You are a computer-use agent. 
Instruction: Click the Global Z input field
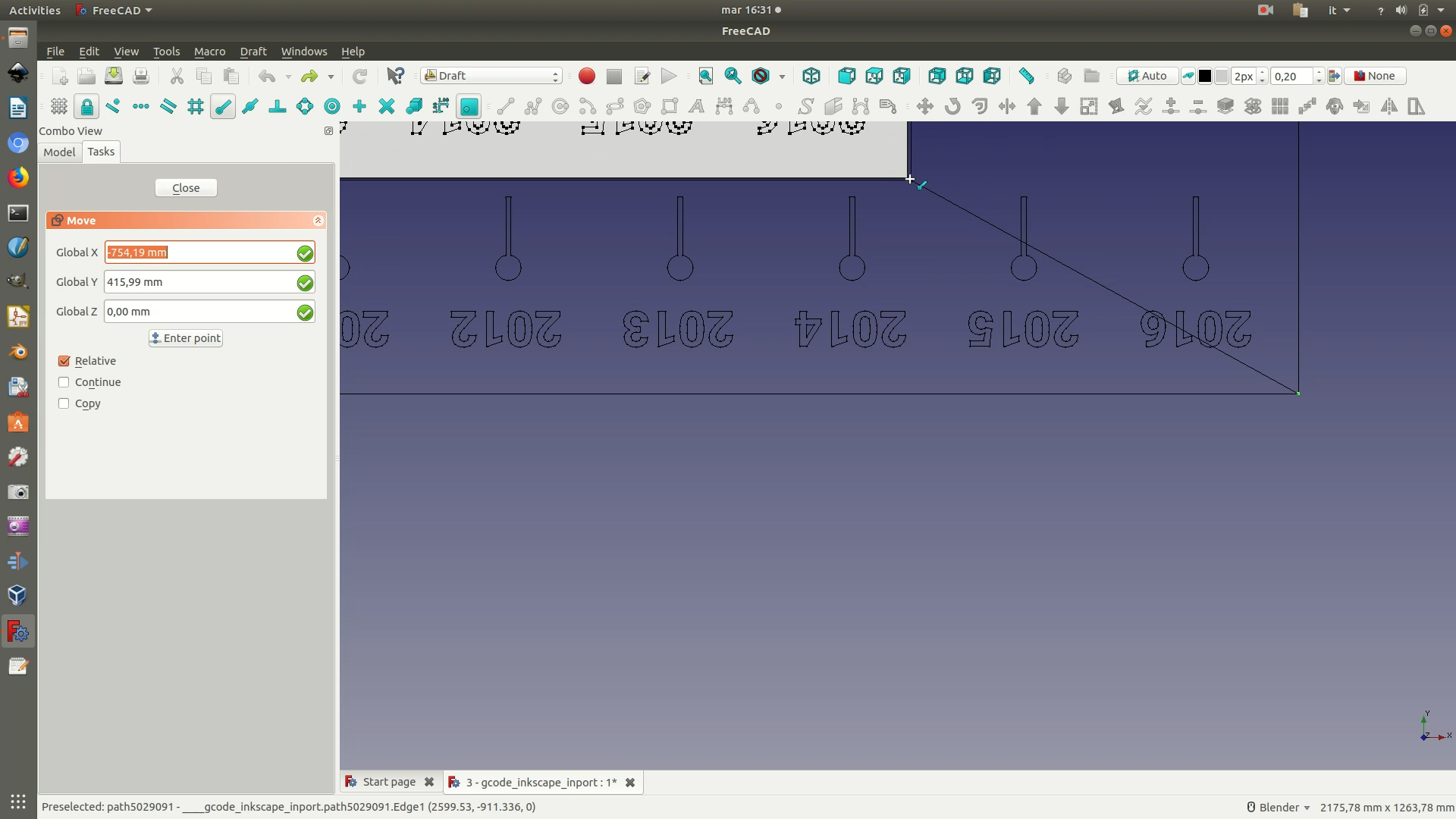click(209, 312)
